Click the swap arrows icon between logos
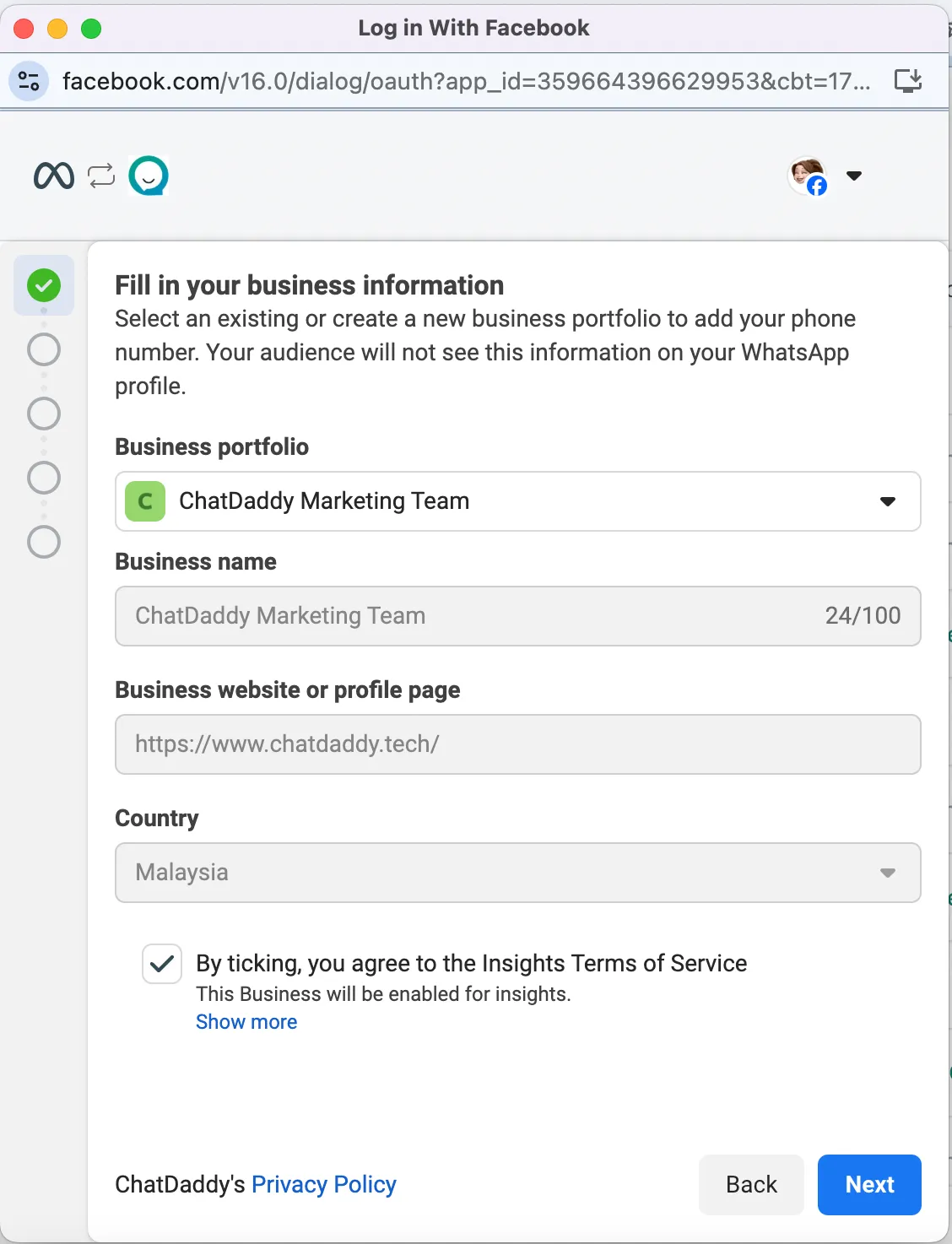Image resolution: width=952 pixels, height=1244 pixels. click(x=101, y=176)
